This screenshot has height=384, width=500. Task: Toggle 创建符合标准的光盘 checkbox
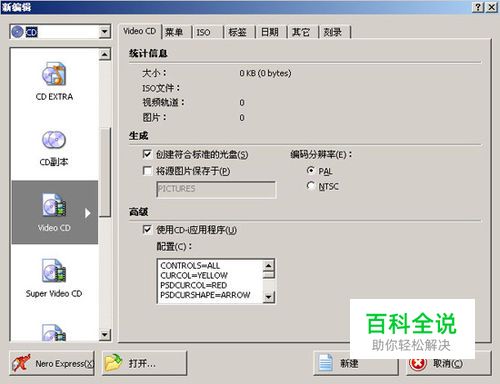point(147,154)
